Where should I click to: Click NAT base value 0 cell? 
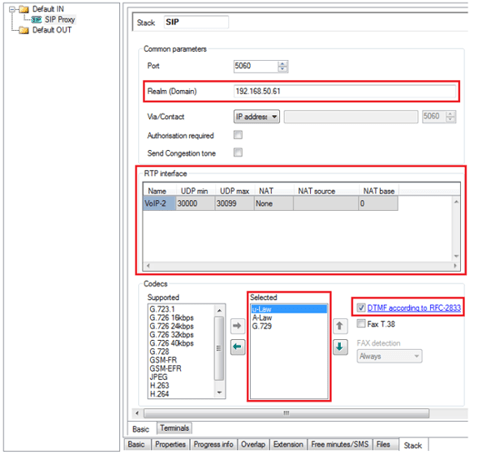378,203
